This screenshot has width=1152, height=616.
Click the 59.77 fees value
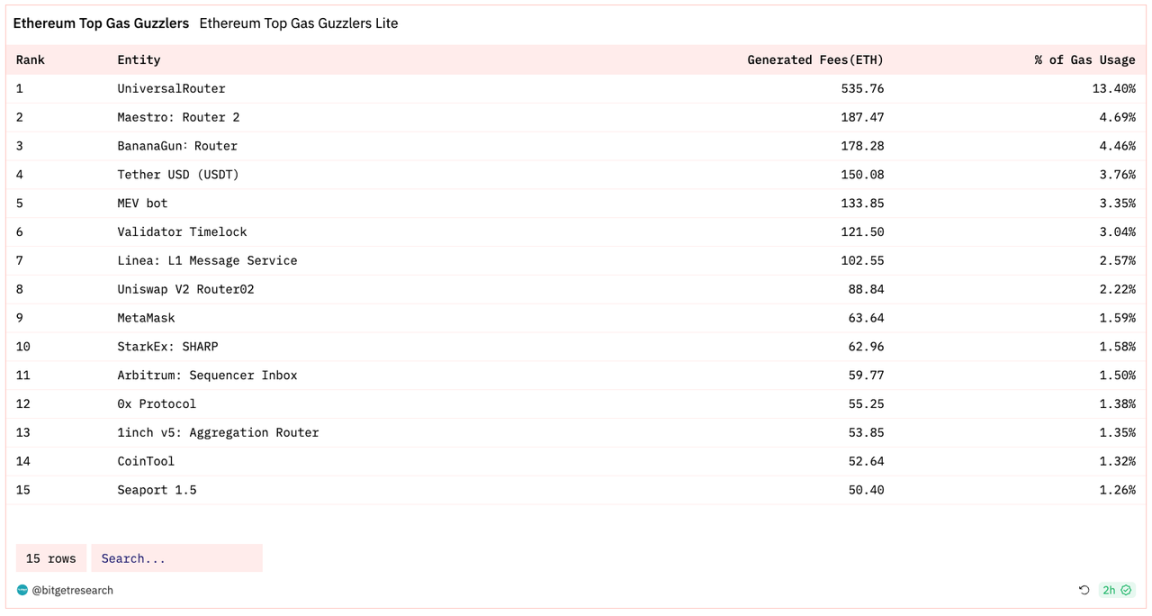pyautogui.click(x=866, y=375)
